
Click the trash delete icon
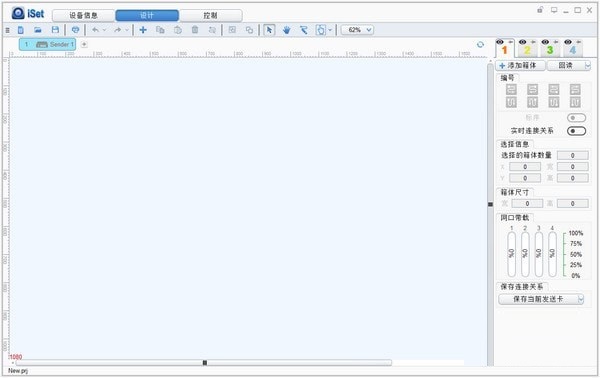click(x=195, y=30)
